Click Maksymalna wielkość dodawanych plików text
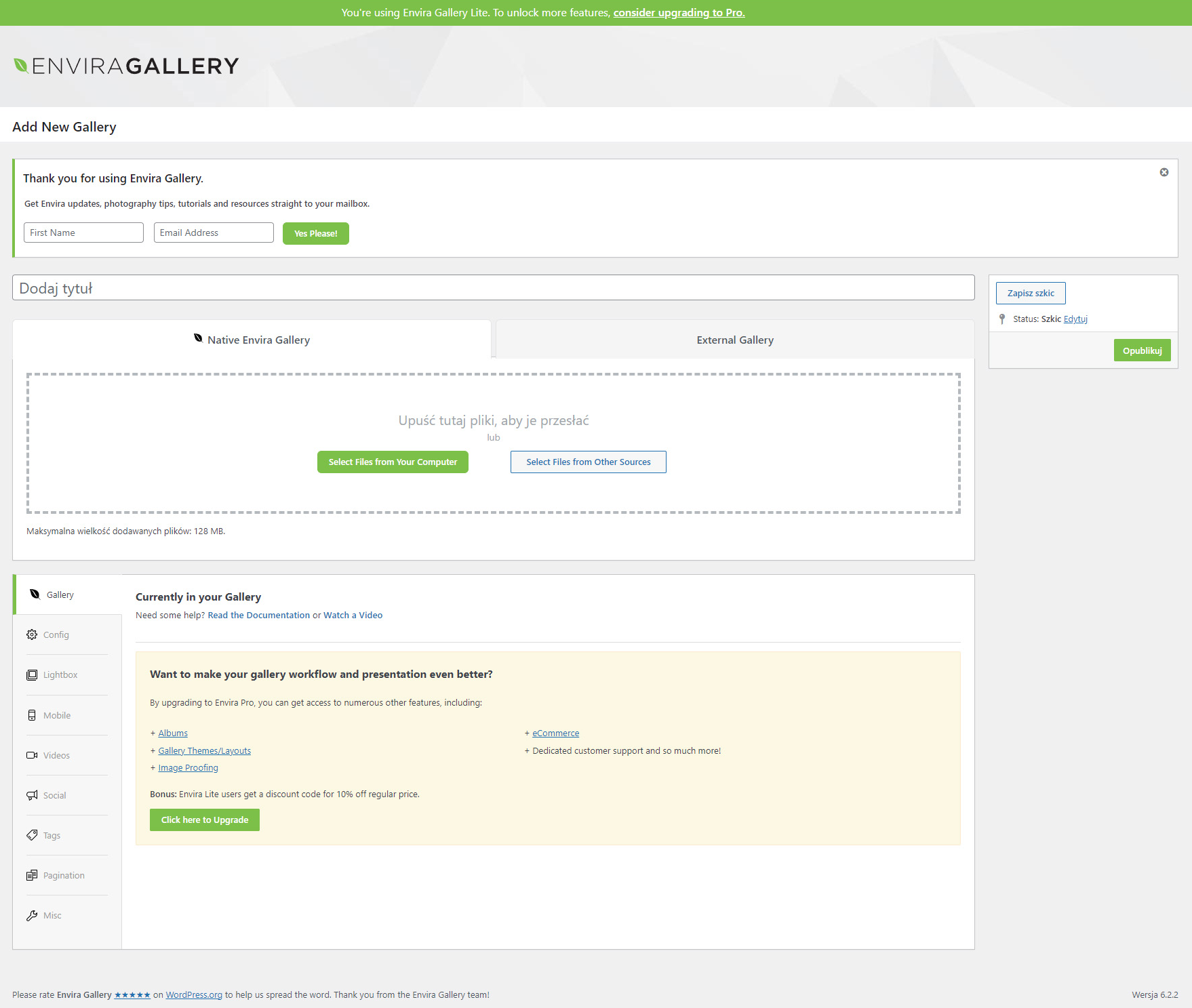This screenshot has width=1192, height=1008. [125, 531]
